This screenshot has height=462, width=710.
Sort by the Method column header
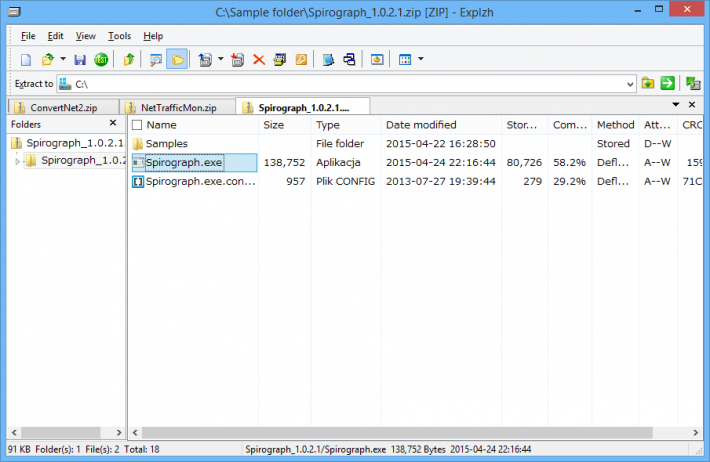tap(615, 125)
